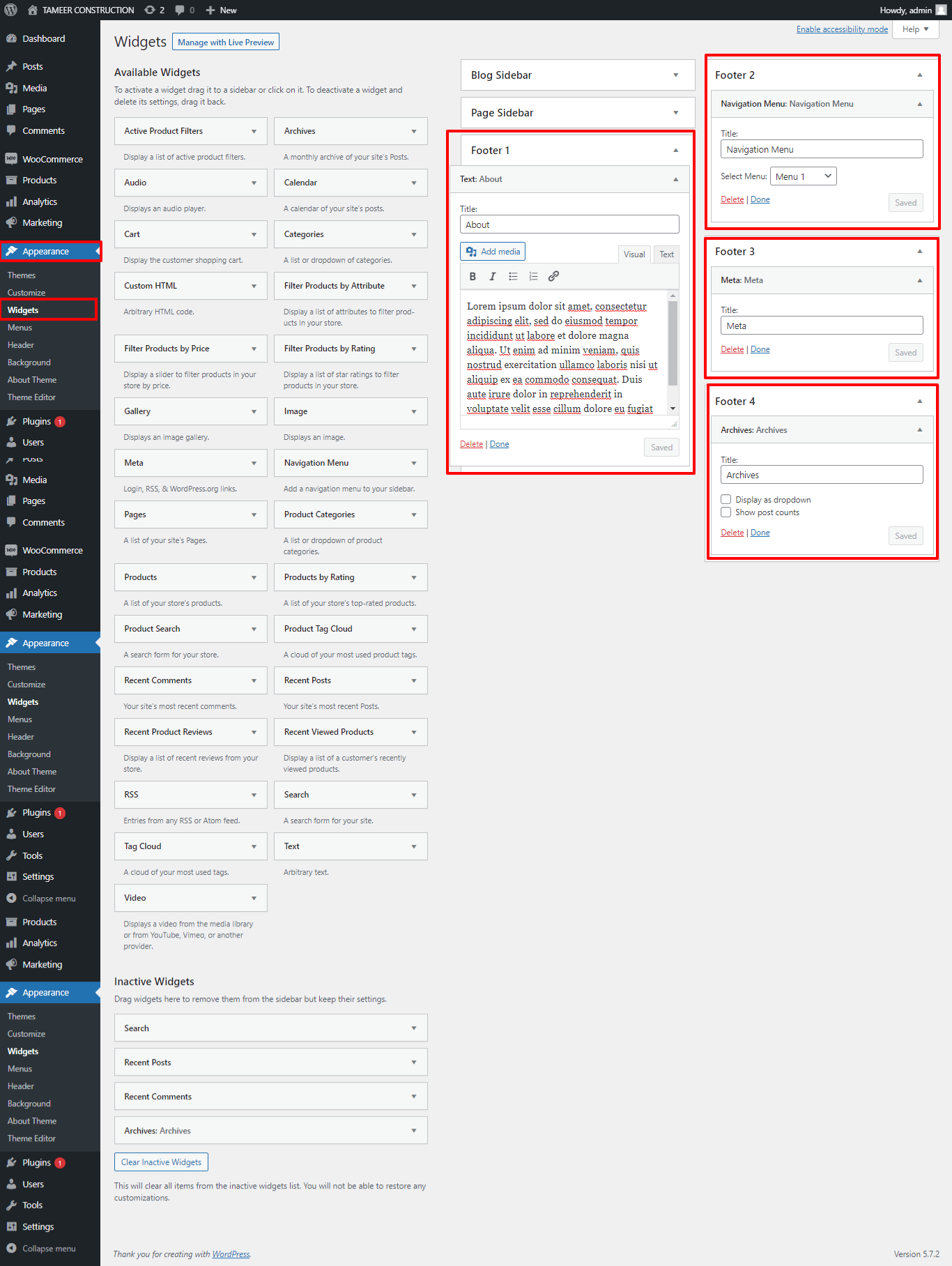Open the Help tab at top right
The height and width of the screenshot is (1266, 952).
915,29
